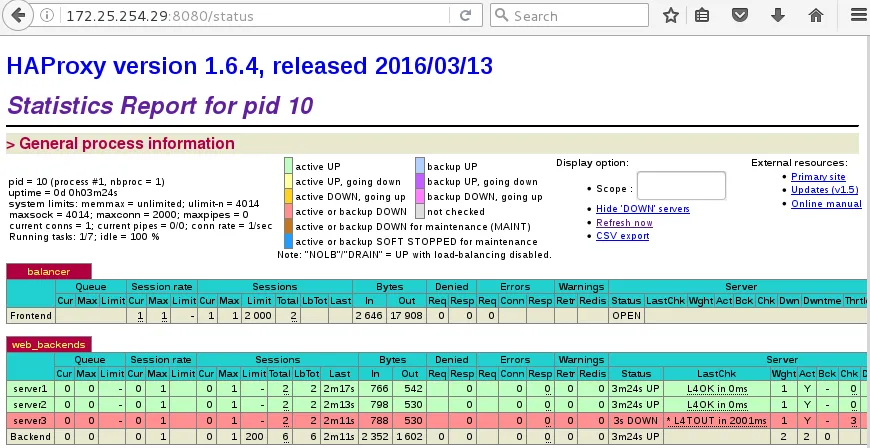
Task: Click the Pocket icon in toolbar
Action: pyautogui.click(x=740, y=16)
